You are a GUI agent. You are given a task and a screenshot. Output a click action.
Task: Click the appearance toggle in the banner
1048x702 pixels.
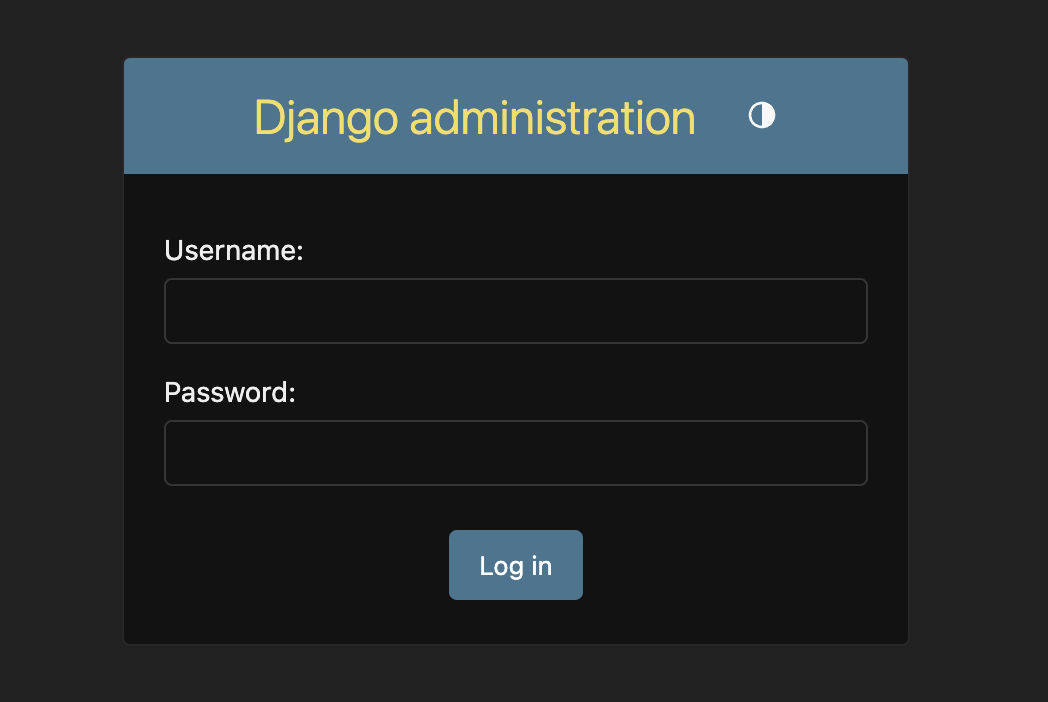(x=762, y=115)
